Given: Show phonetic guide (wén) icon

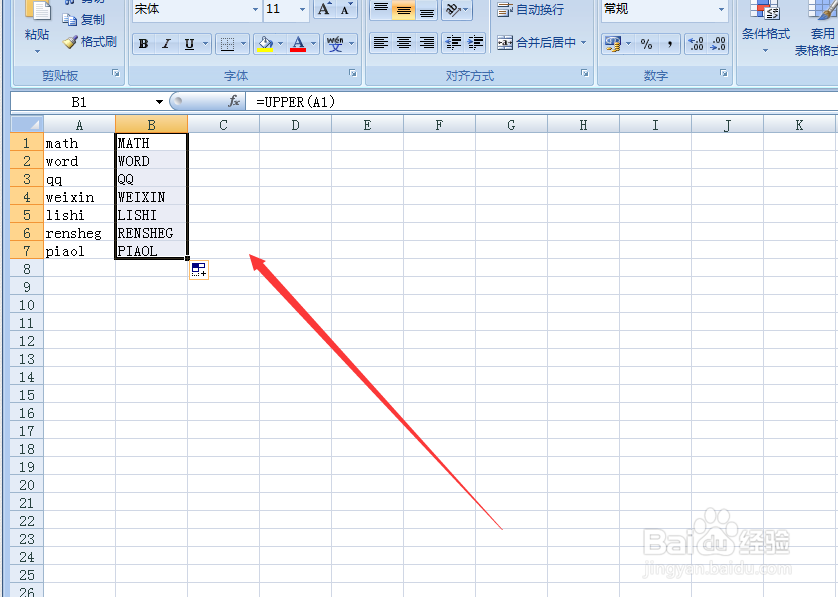Looking at the screenshot, I should click(x=335, y=44).
